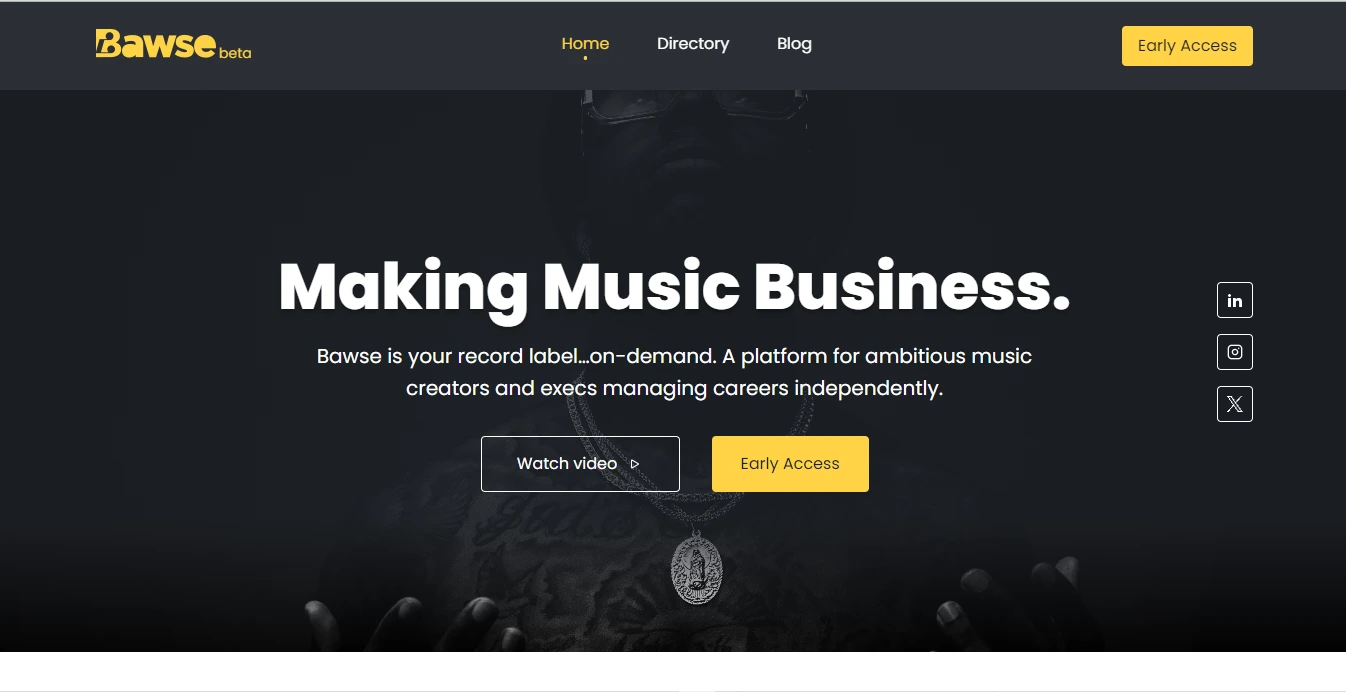1346x692 pixels.
Task: Select the yellow dot indicator under Home
Action: (585, 58)
